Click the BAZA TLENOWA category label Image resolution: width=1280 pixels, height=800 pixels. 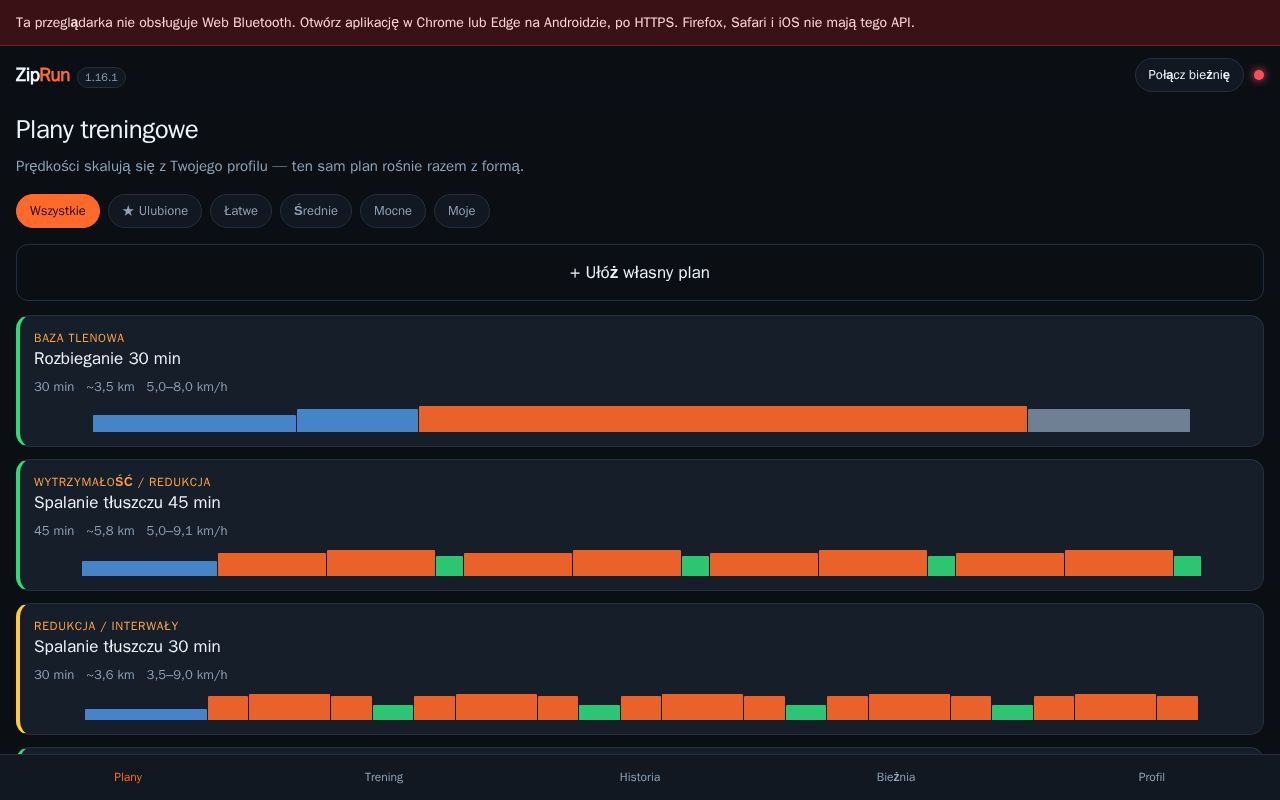tap(79, 338)
